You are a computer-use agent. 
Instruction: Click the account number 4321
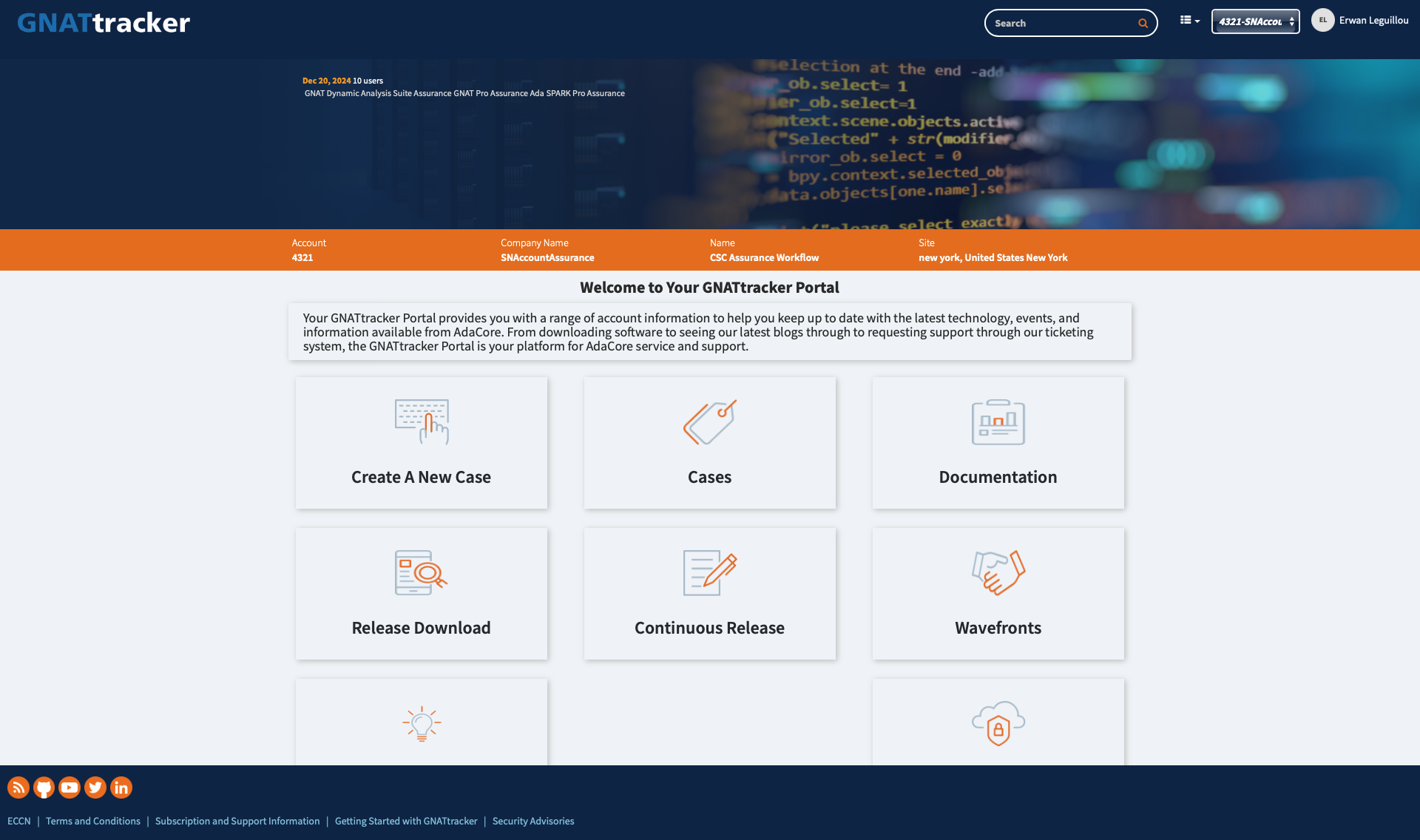tap(302, 258)
